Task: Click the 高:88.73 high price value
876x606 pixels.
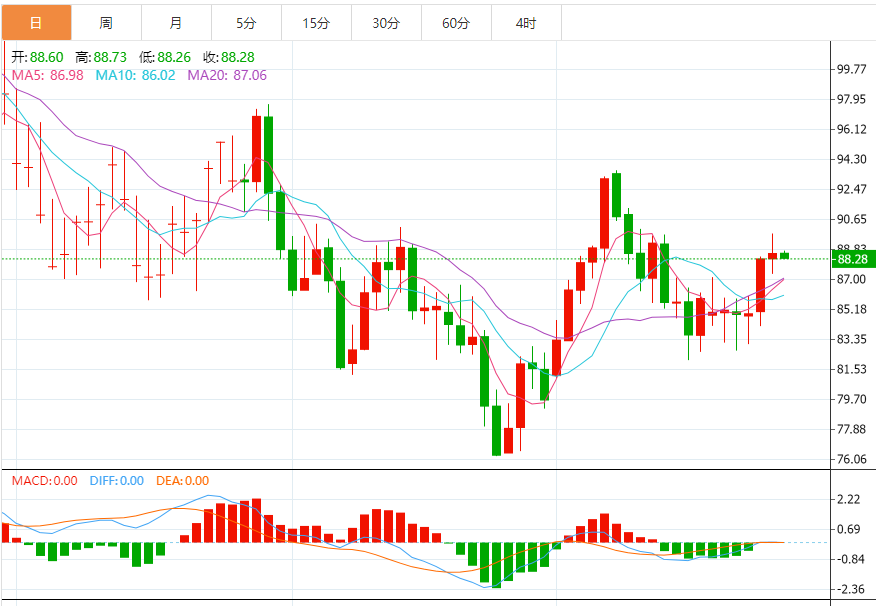Action: point(101,57)
